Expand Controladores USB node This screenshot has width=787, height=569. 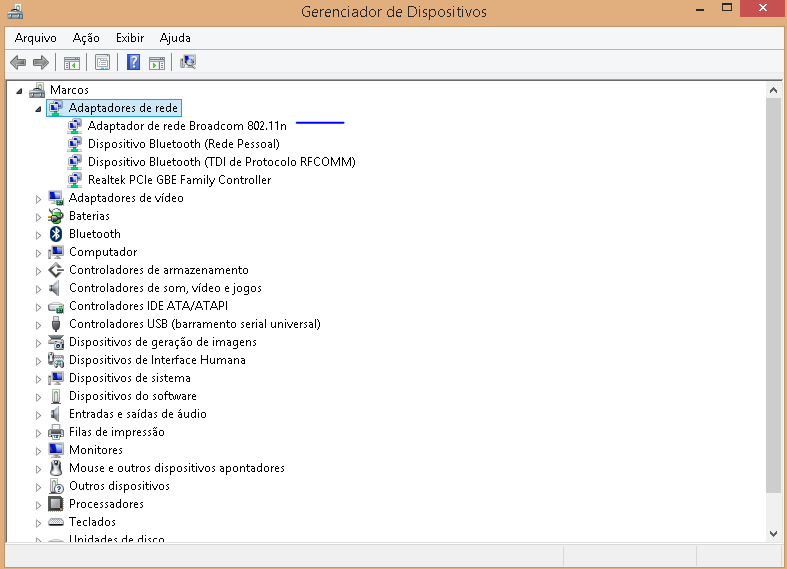[x=38, y=325]
